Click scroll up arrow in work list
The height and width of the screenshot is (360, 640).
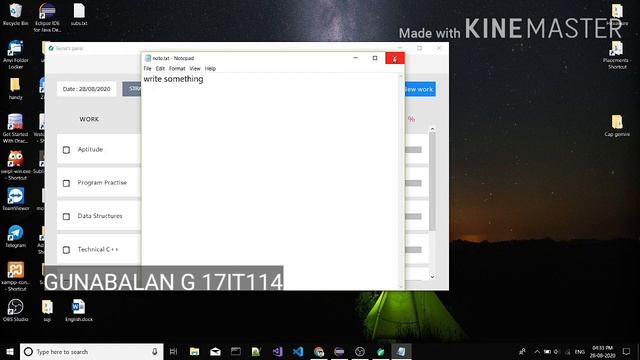tap(432, 129)
